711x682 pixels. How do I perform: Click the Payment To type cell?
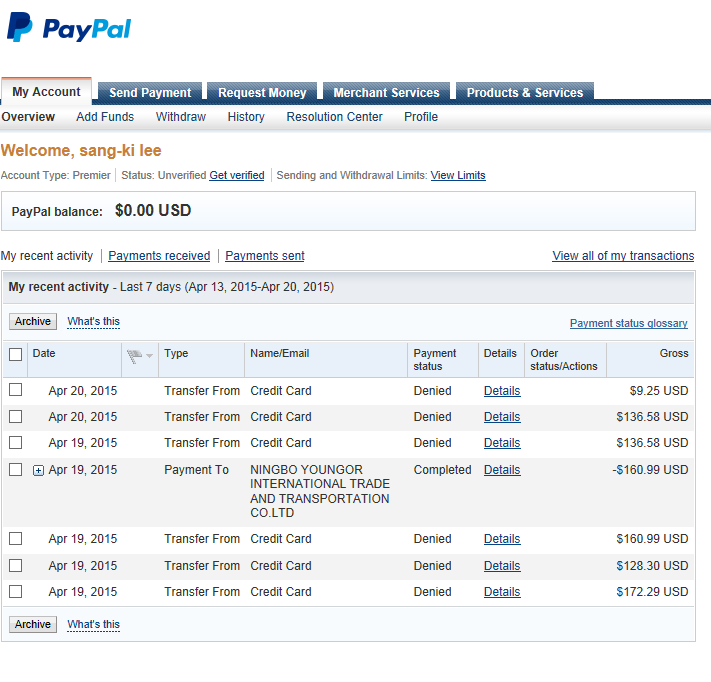click(196, 470)
